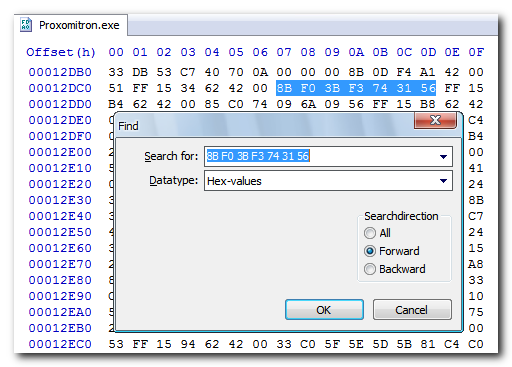Click last byte 8B in row 00012E30
The width and height of the screenshot is (512, 367).
point(476,200)
